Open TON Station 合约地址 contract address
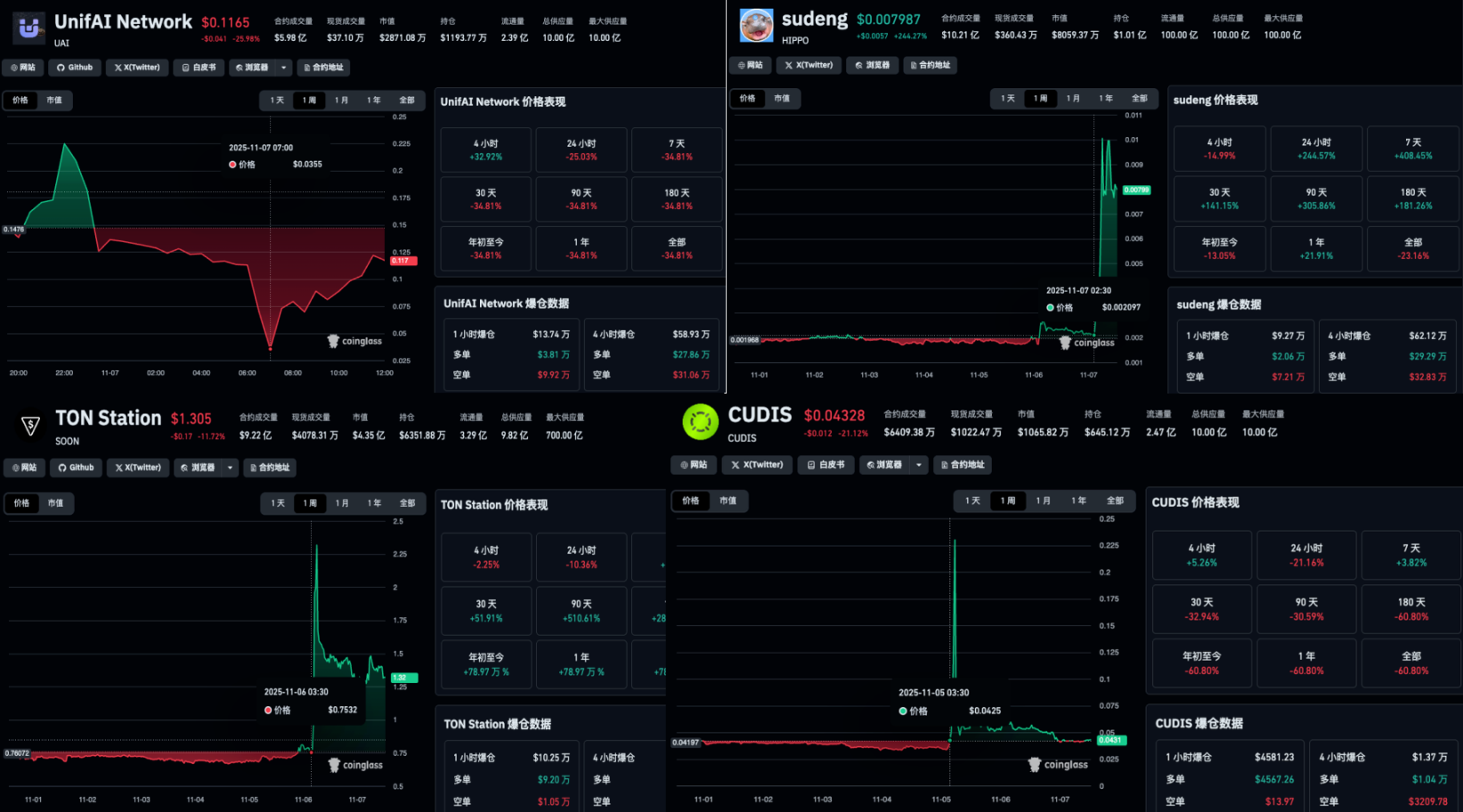This screenshot has height=812, width=1463. [x=270, y=467]
